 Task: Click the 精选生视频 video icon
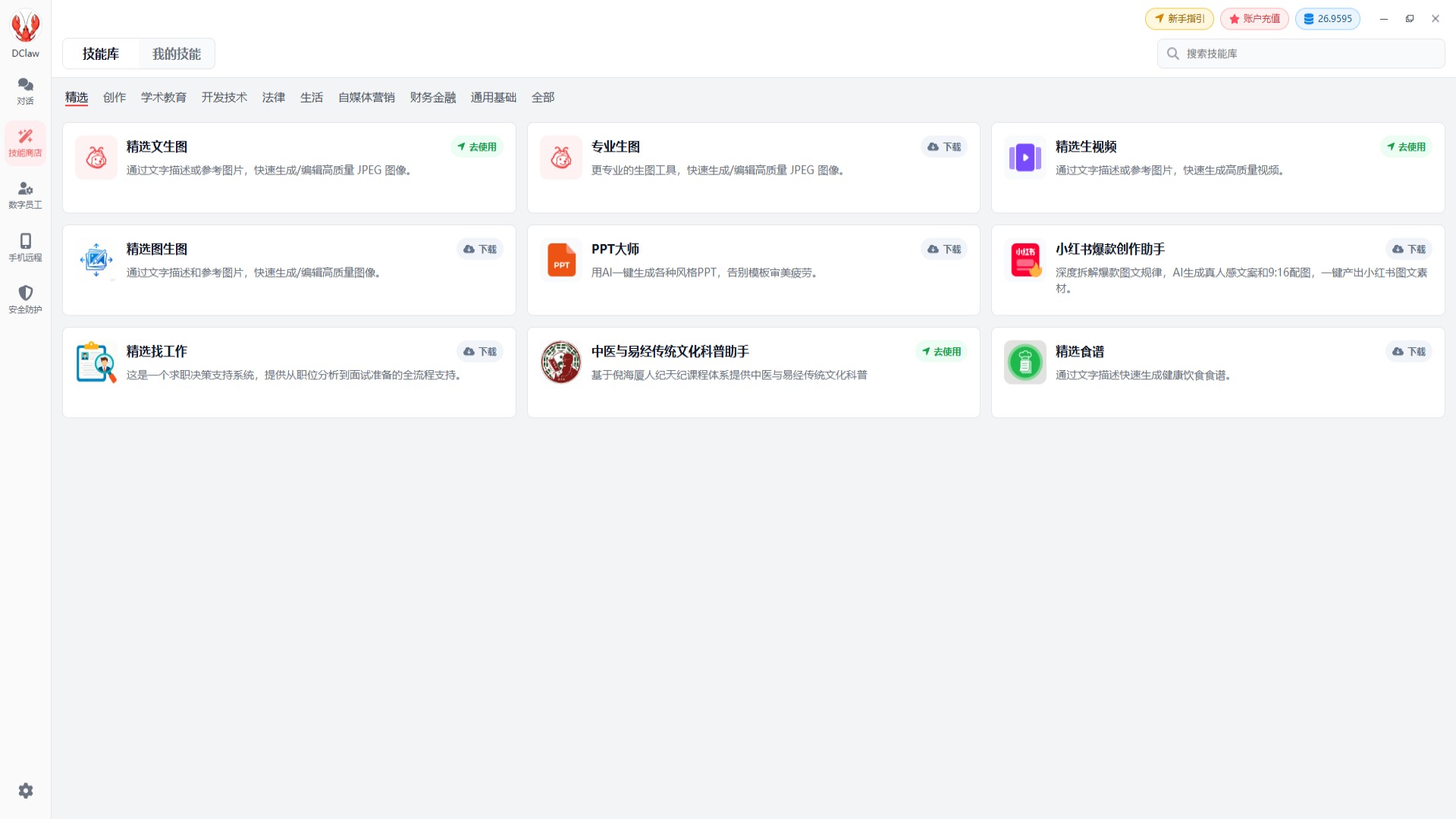coord(1025,158)
